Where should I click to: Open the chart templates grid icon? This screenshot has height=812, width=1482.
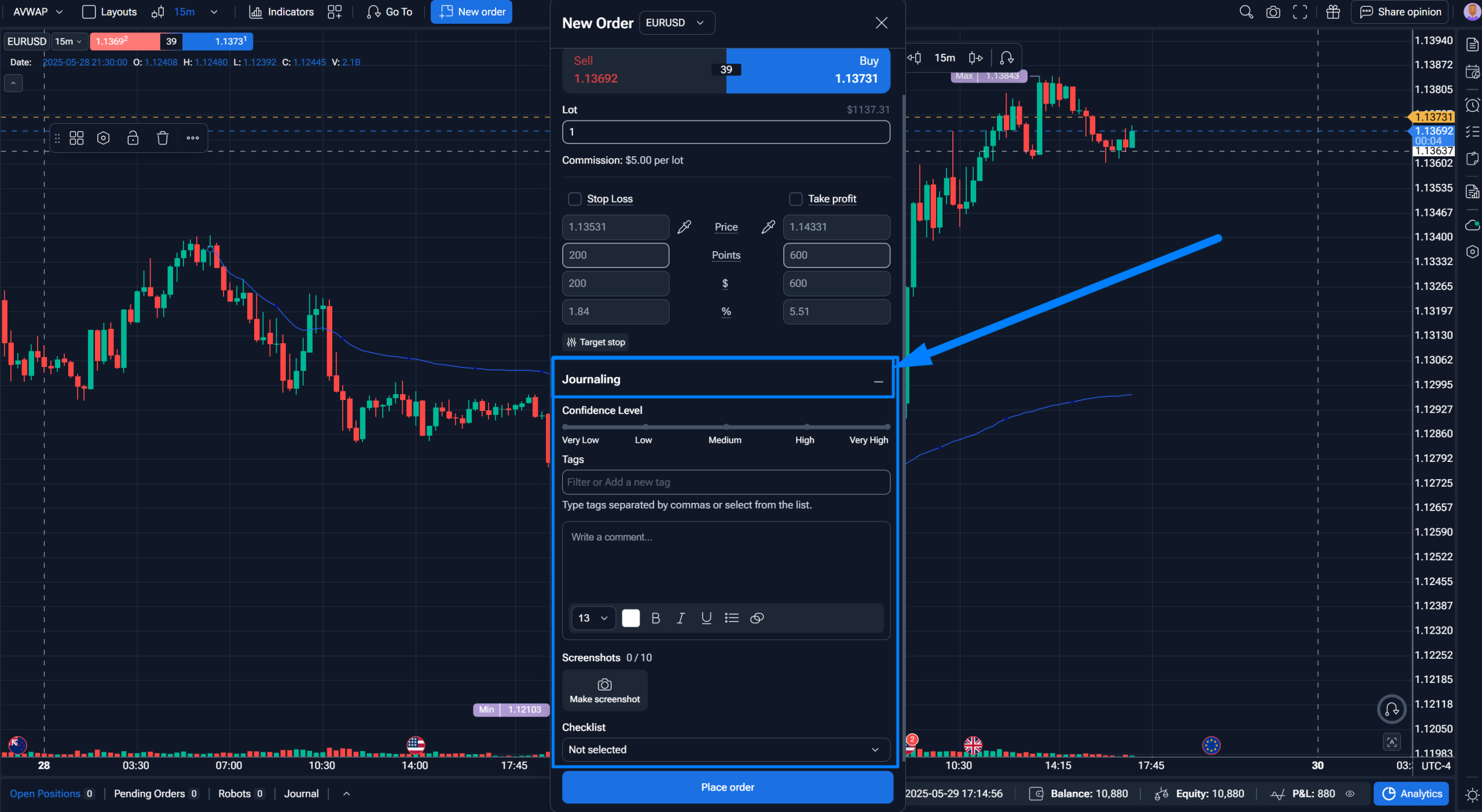pos(335,12)
